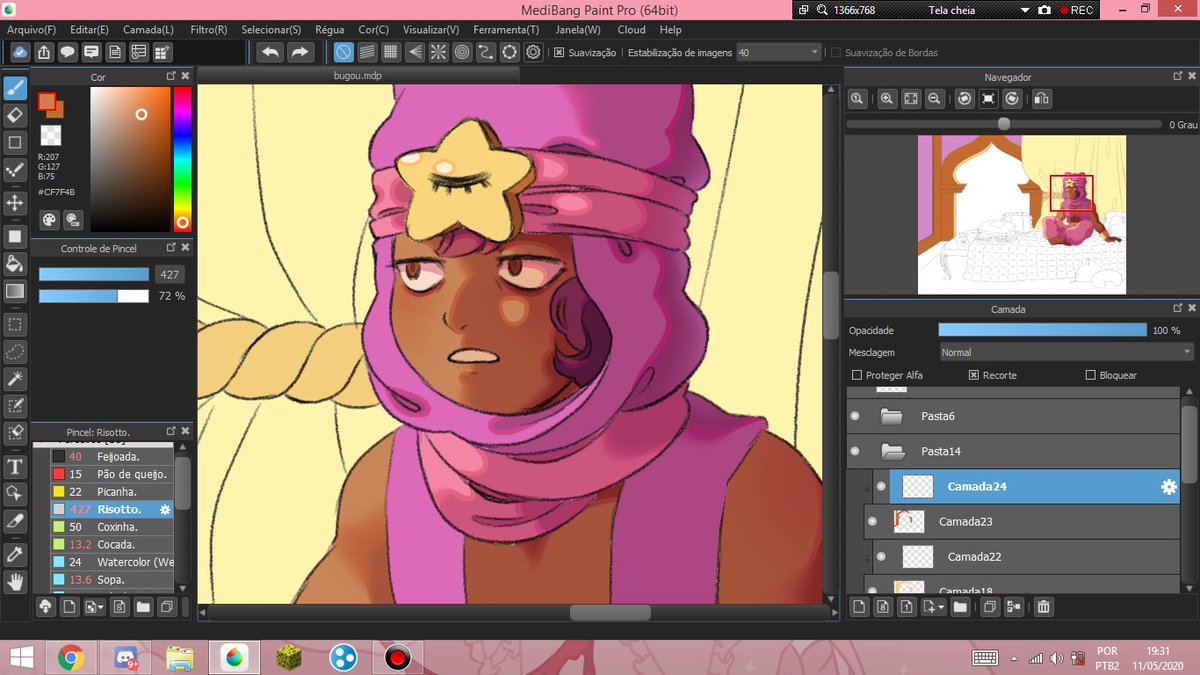Select the Magic Wand tool
The image size is (1200, 675).
pyautogui.click(x=15, y=378)
